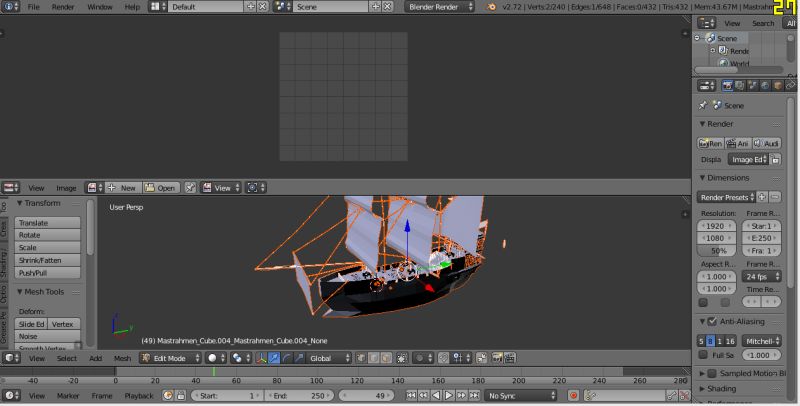This screenshot has width=800, height=406.
Task: Click the Render tab icon in Properties
Action: pyautogui.click(x=728, y=86)
